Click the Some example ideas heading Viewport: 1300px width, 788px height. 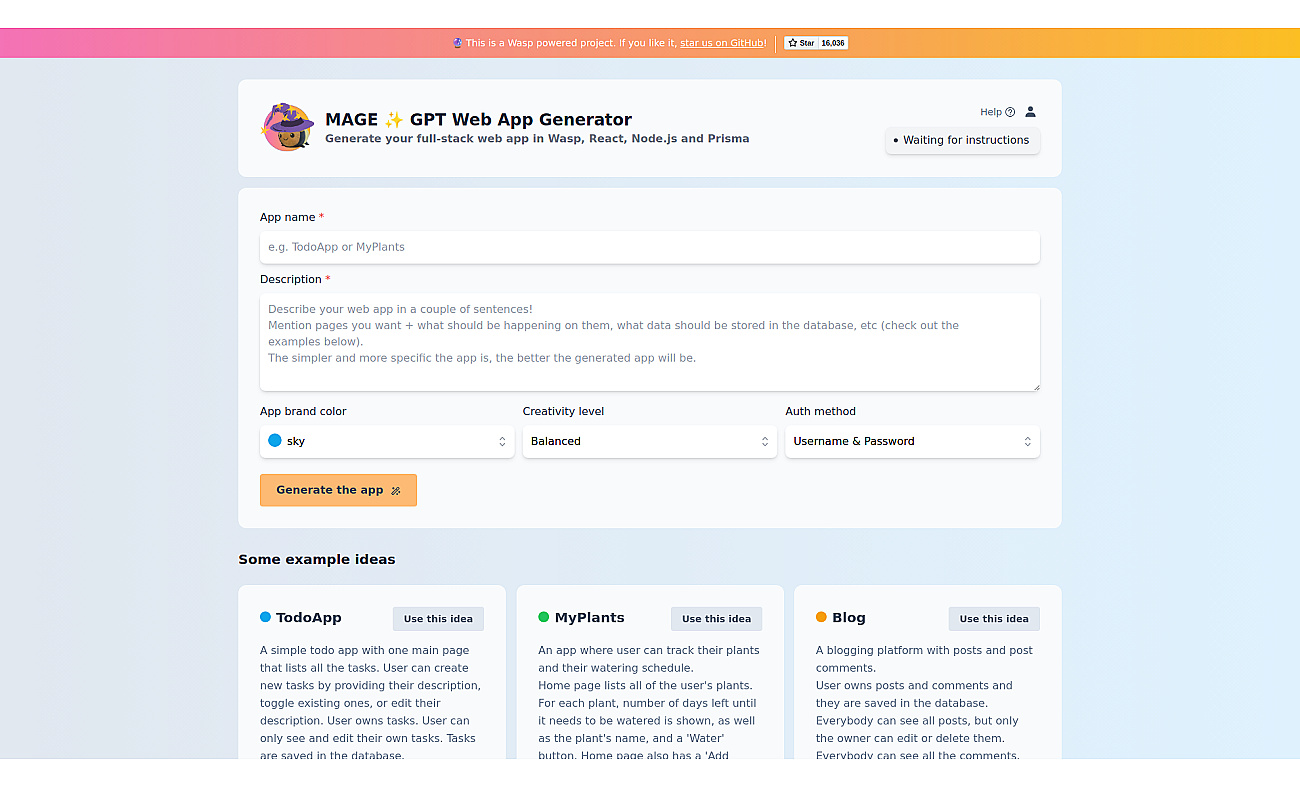pos(317,559)
